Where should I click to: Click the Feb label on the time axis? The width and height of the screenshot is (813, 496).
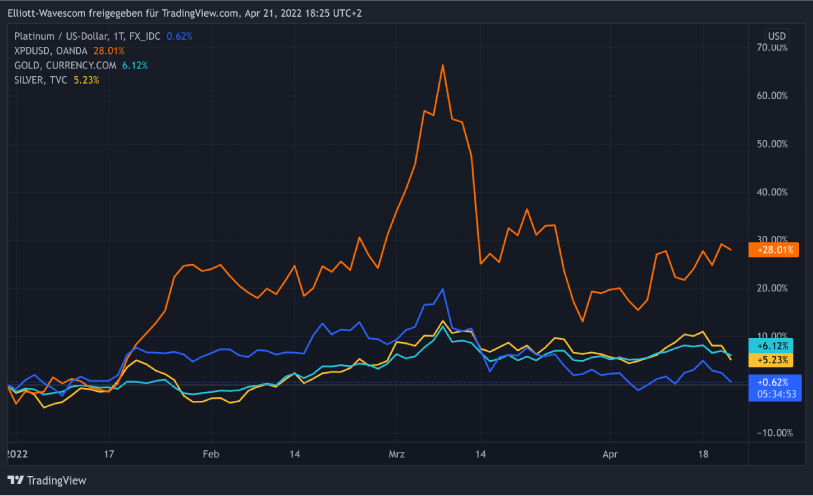pos(210,453)
